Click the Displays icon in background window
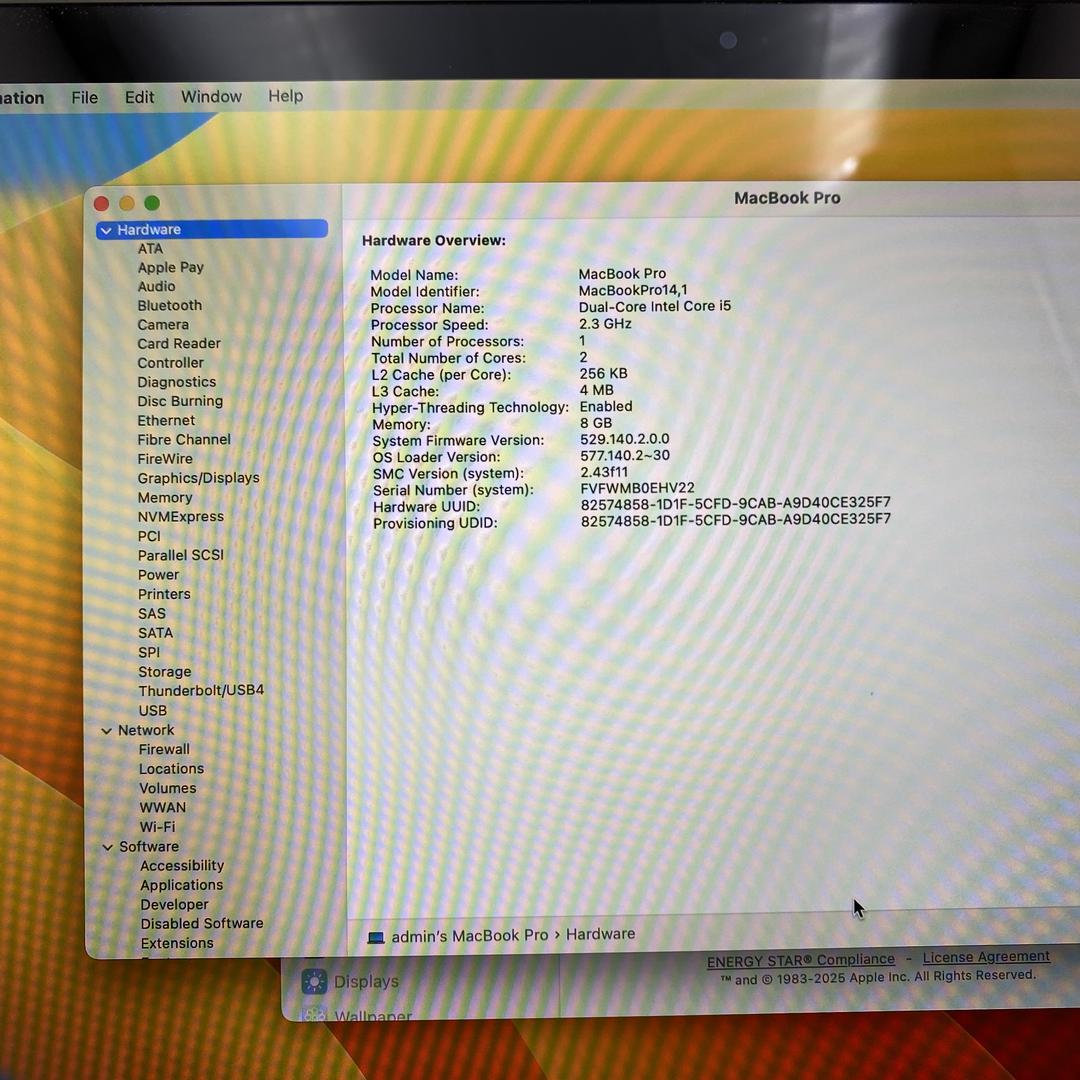The width and height of the screenshot is (1080, 1080). pos(314,982)
